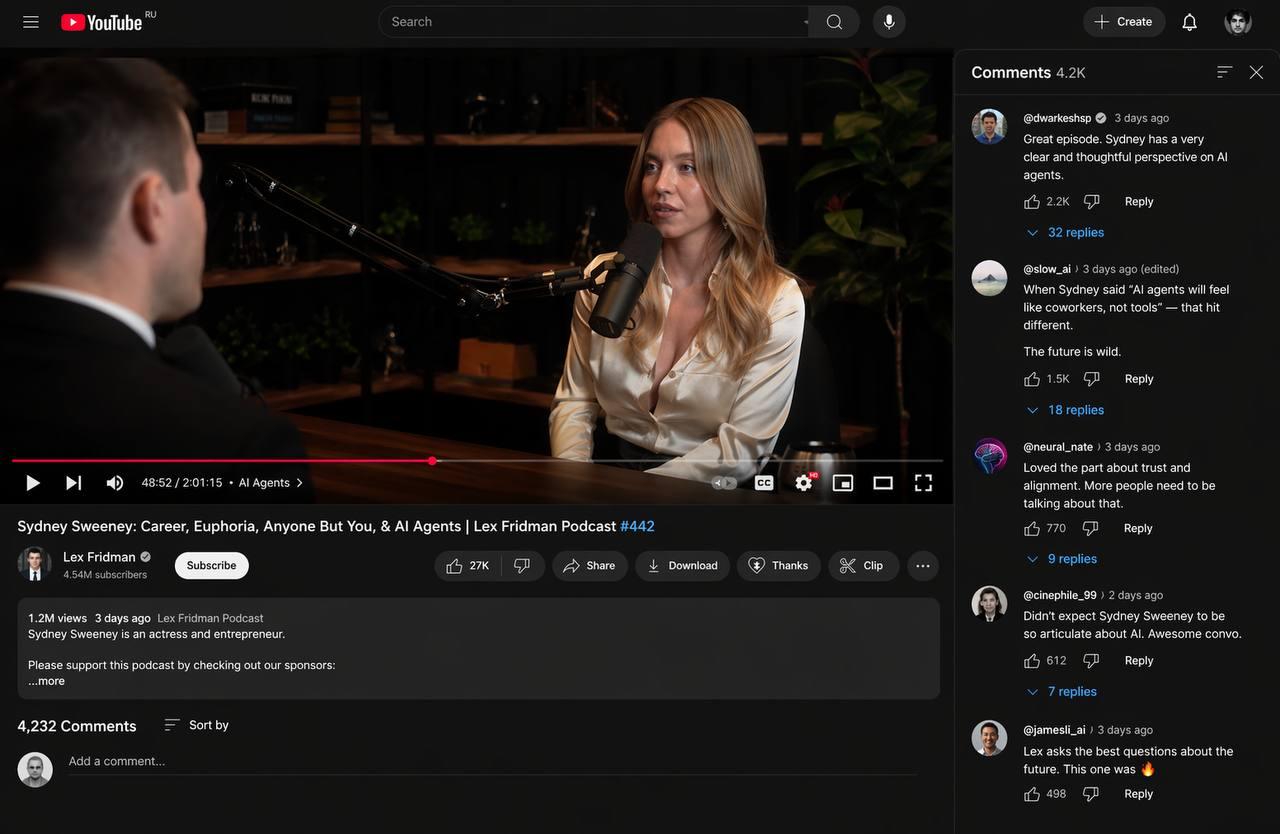Open account avatar menu
This screenshot has height=834, width=1280.
(x=1238, y=22)
